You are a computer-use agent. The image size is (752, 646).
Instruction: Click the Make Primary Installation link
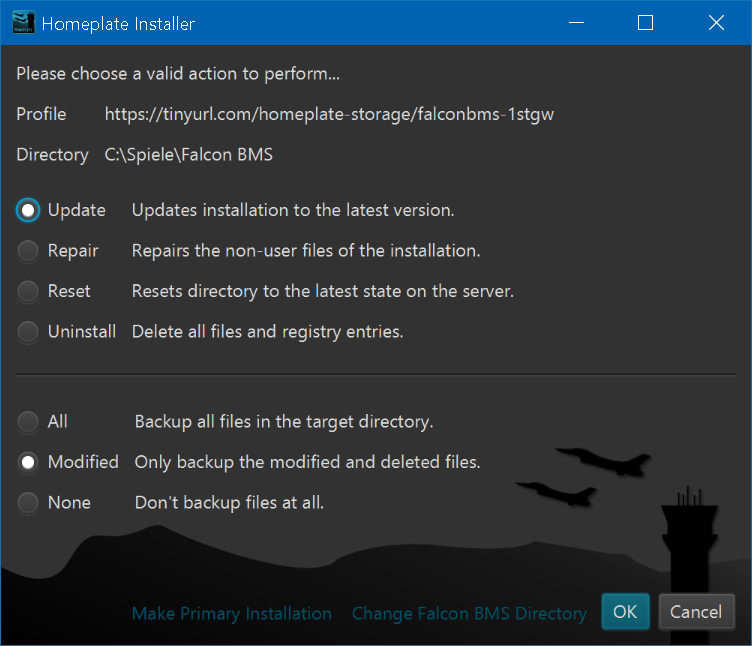click(x=232, y=613)
